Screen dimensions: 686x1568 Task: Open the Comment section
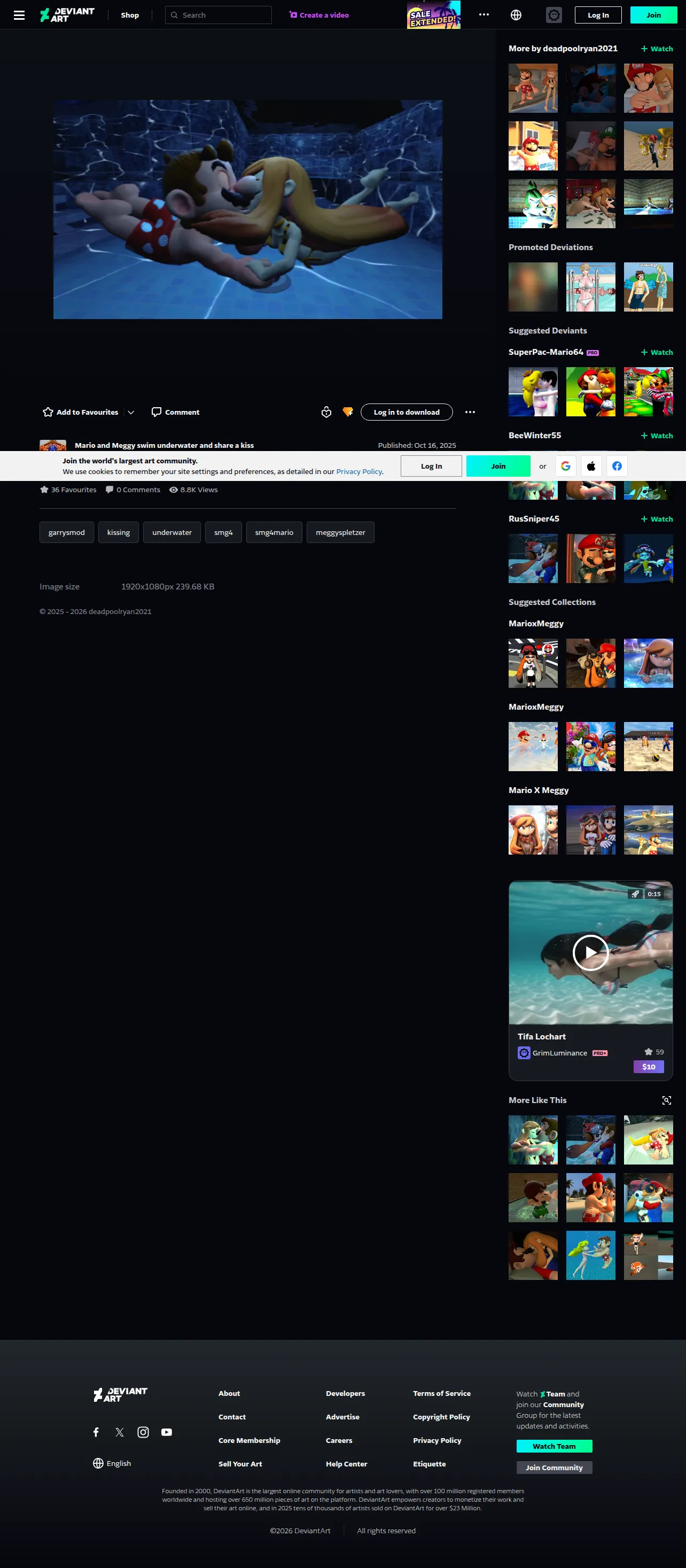coord(175,412)
